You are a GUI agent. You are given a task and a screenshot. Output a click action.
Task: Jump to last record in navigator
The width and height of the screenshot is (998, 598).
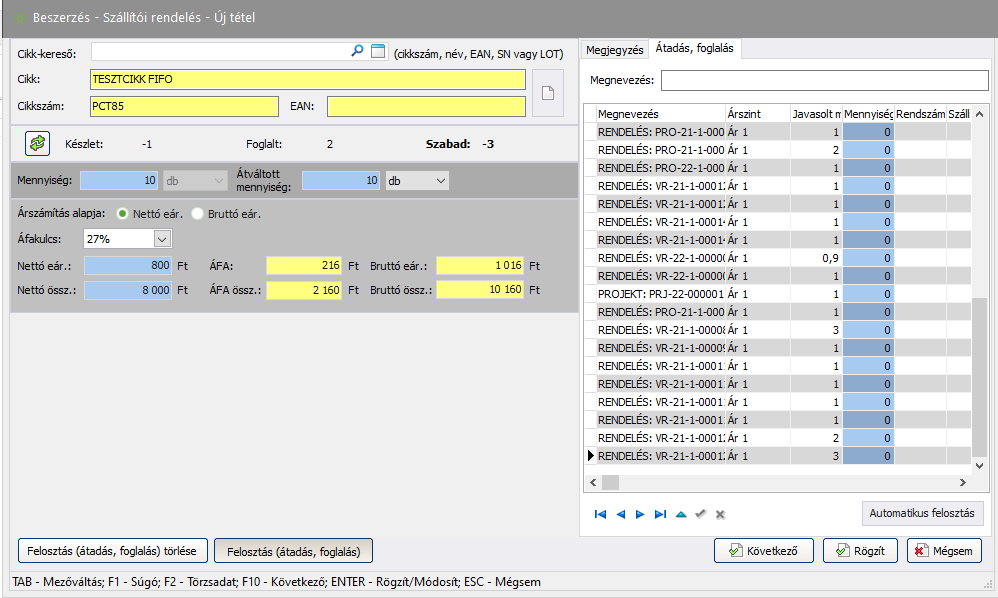click(660, 514)
